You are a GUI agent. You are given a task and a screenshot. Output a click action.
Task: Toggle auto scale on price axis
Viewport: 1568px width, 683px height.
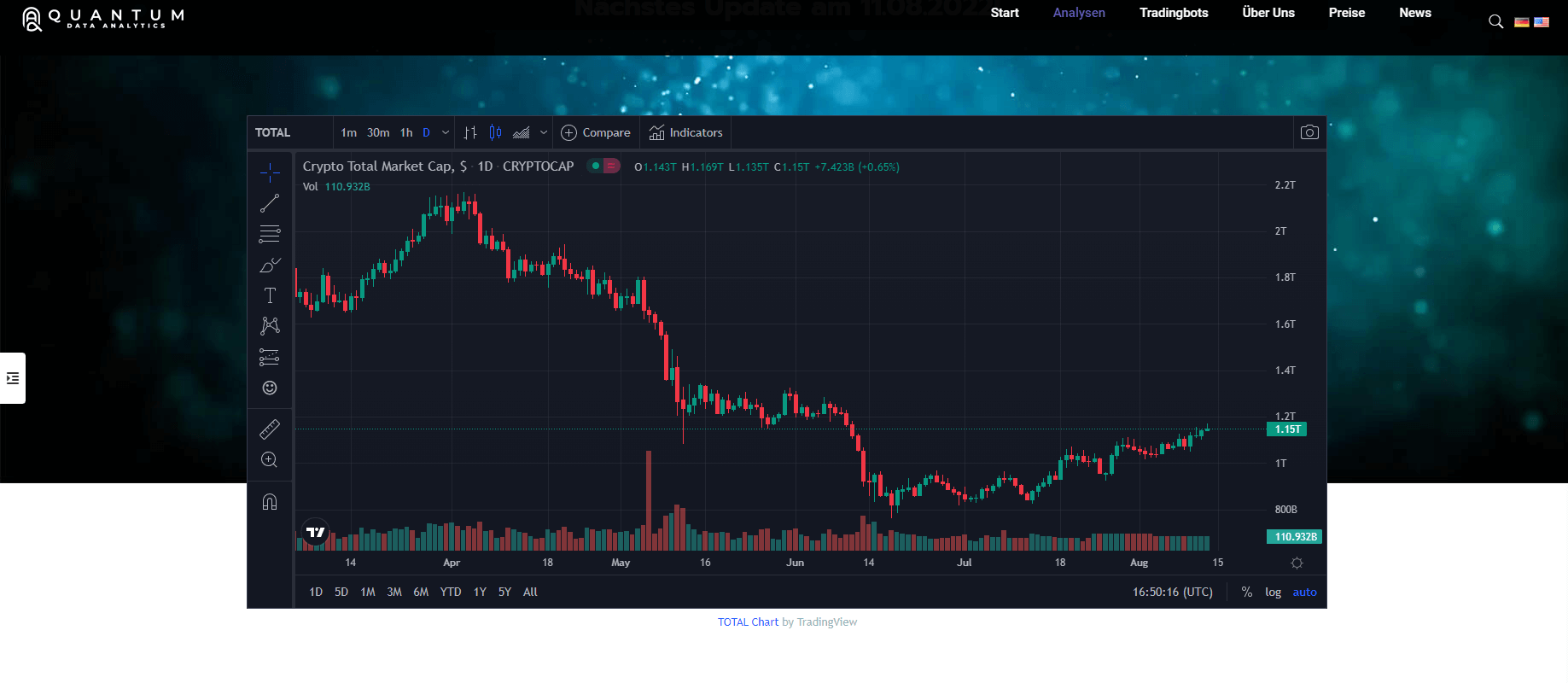(1304, 592)
